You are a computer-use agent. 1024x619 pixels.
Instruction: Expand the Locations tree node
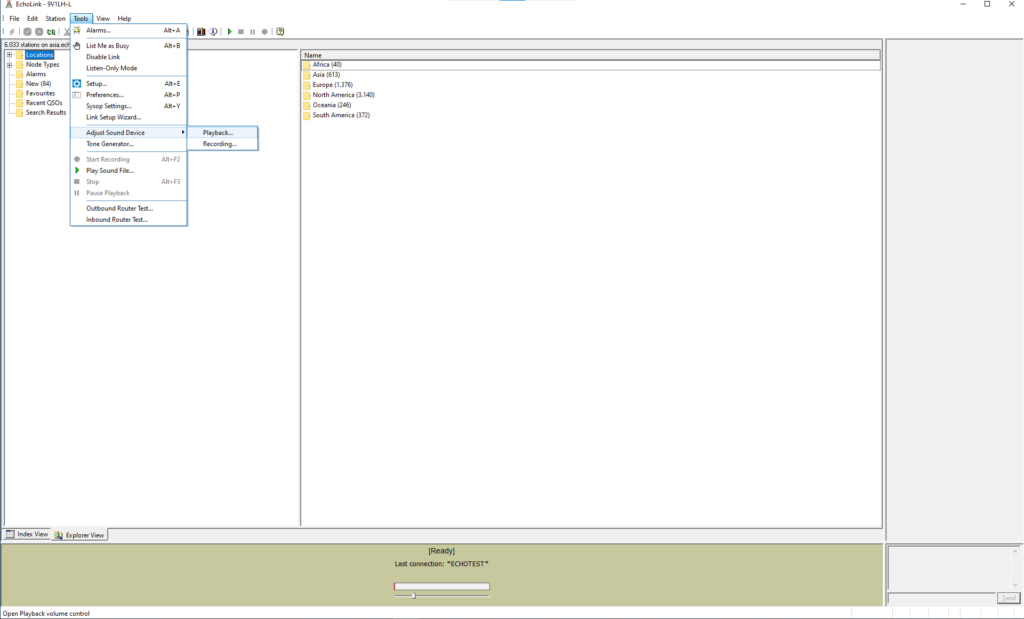(x=9, y=55)
